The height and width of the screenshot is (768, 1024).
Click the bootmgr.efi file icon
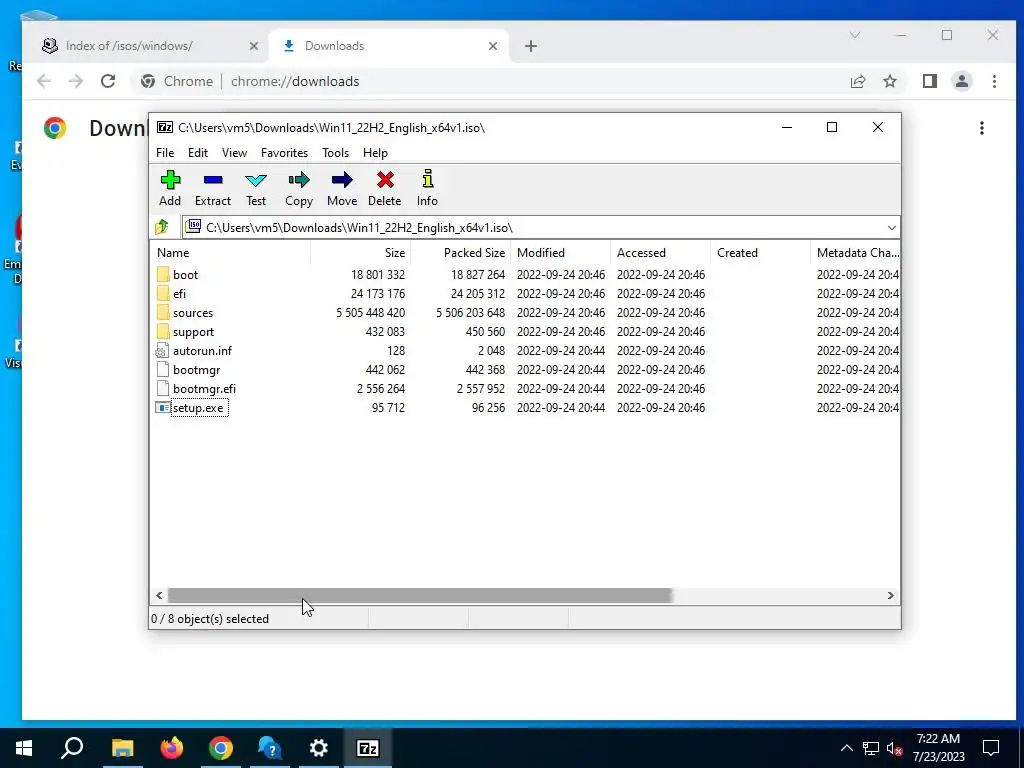(x=163, y=389)
